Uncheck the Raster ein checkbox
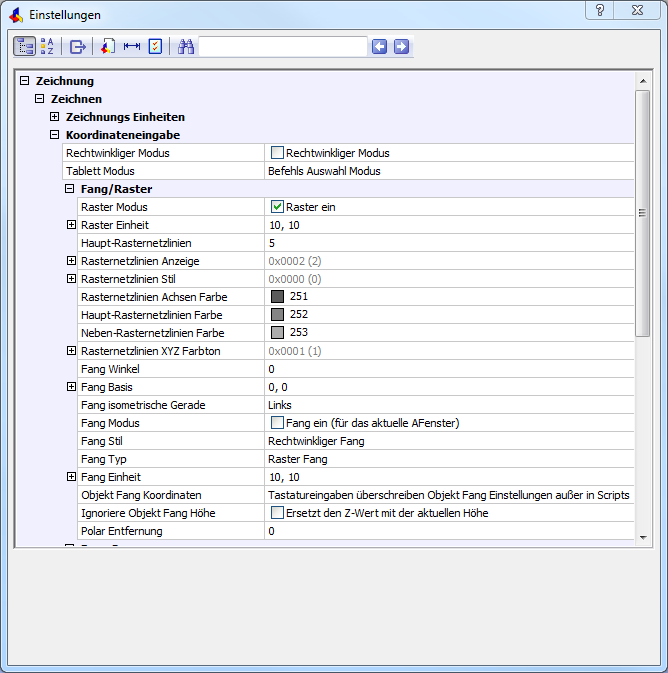Screen dimensions: 668x673 coord(277,207)
